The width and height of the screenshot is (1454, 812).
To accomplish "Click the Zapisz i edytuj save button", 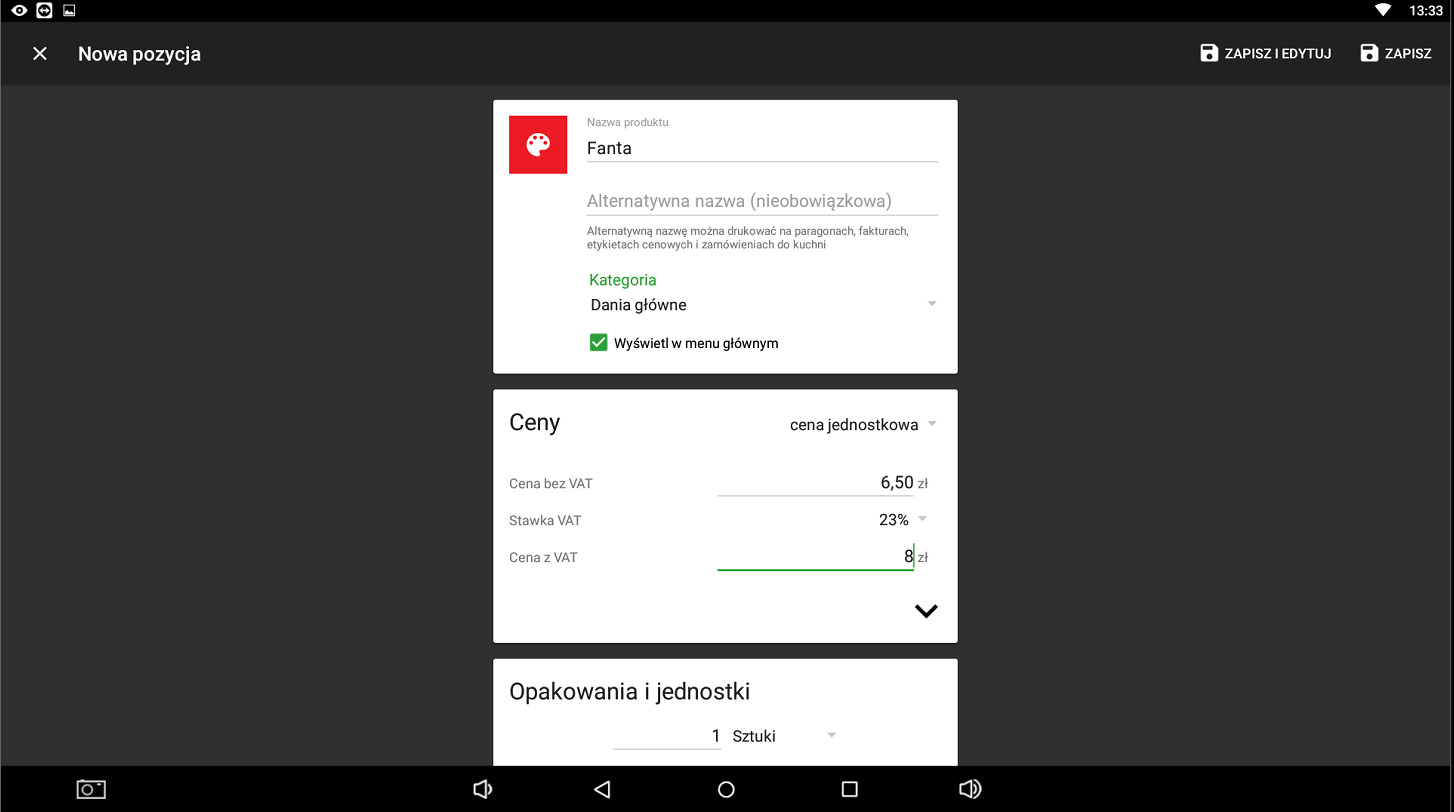I will click(1265, 54).
